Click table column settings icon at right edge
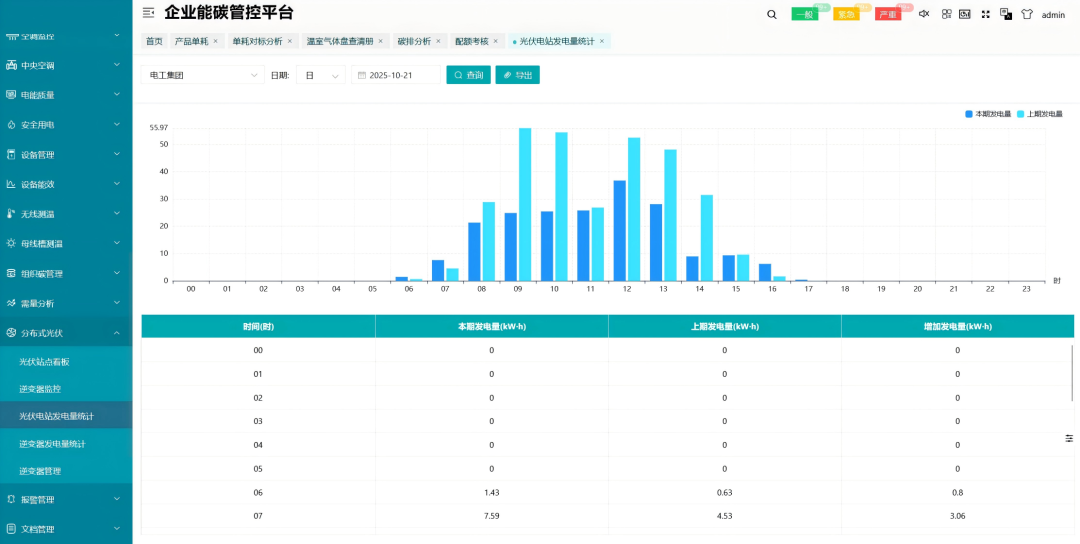 [1069, 438]
